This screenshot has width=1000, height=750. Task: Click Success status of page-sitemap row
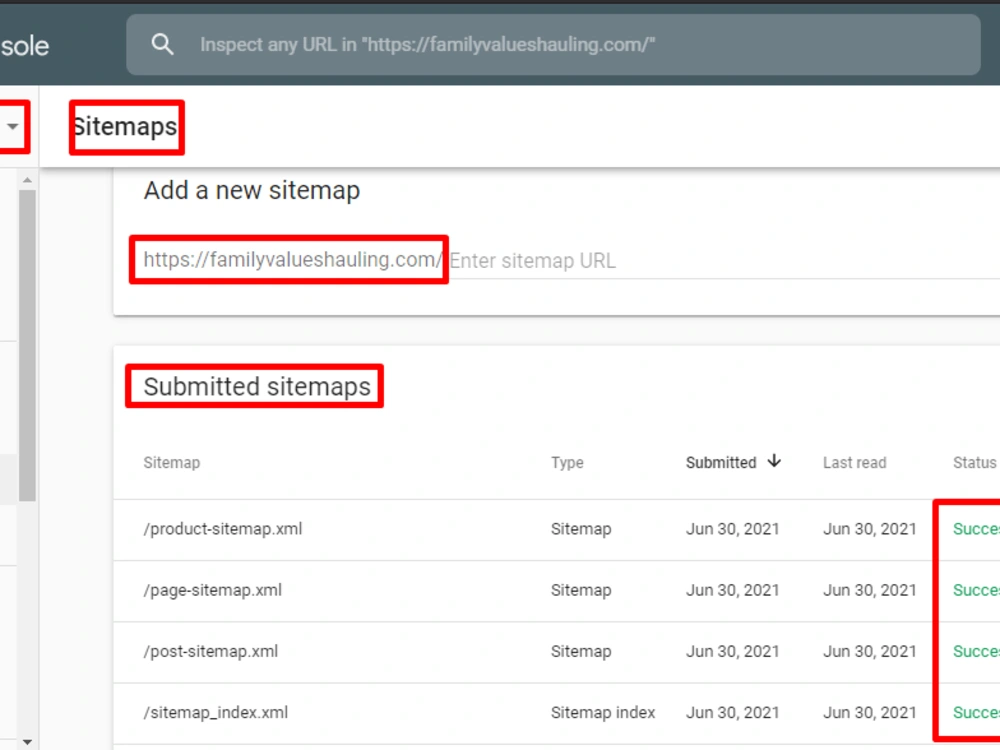coord(976,590)
